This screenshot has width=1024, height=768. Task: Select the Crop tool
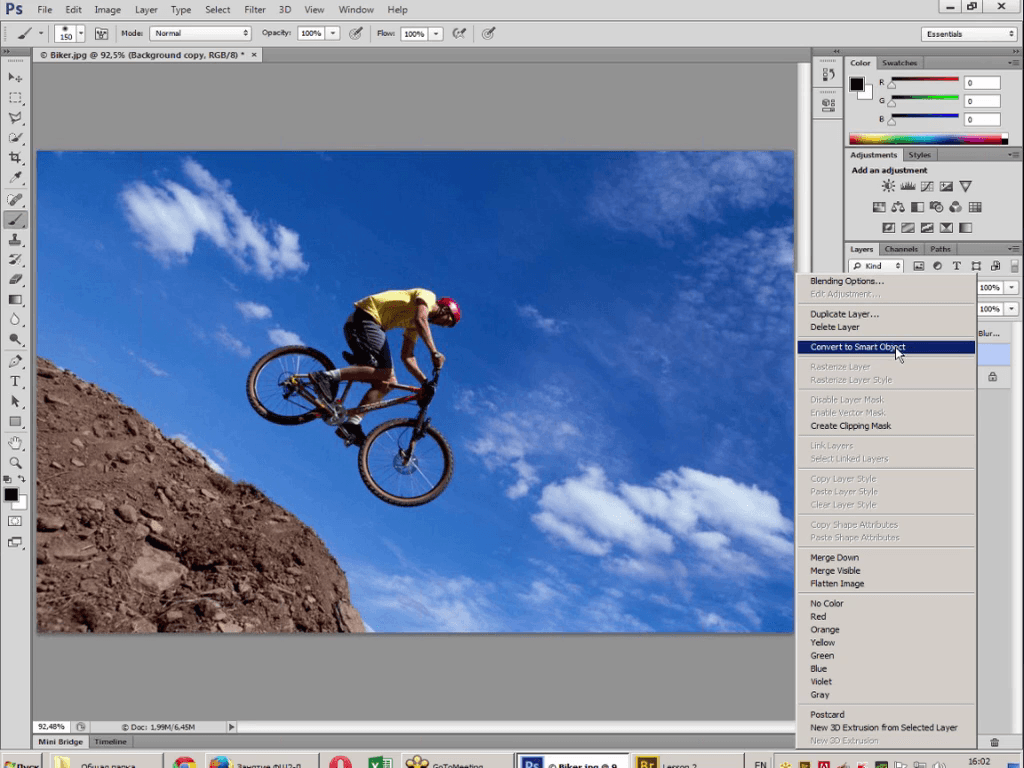click(x=15, y=157)
